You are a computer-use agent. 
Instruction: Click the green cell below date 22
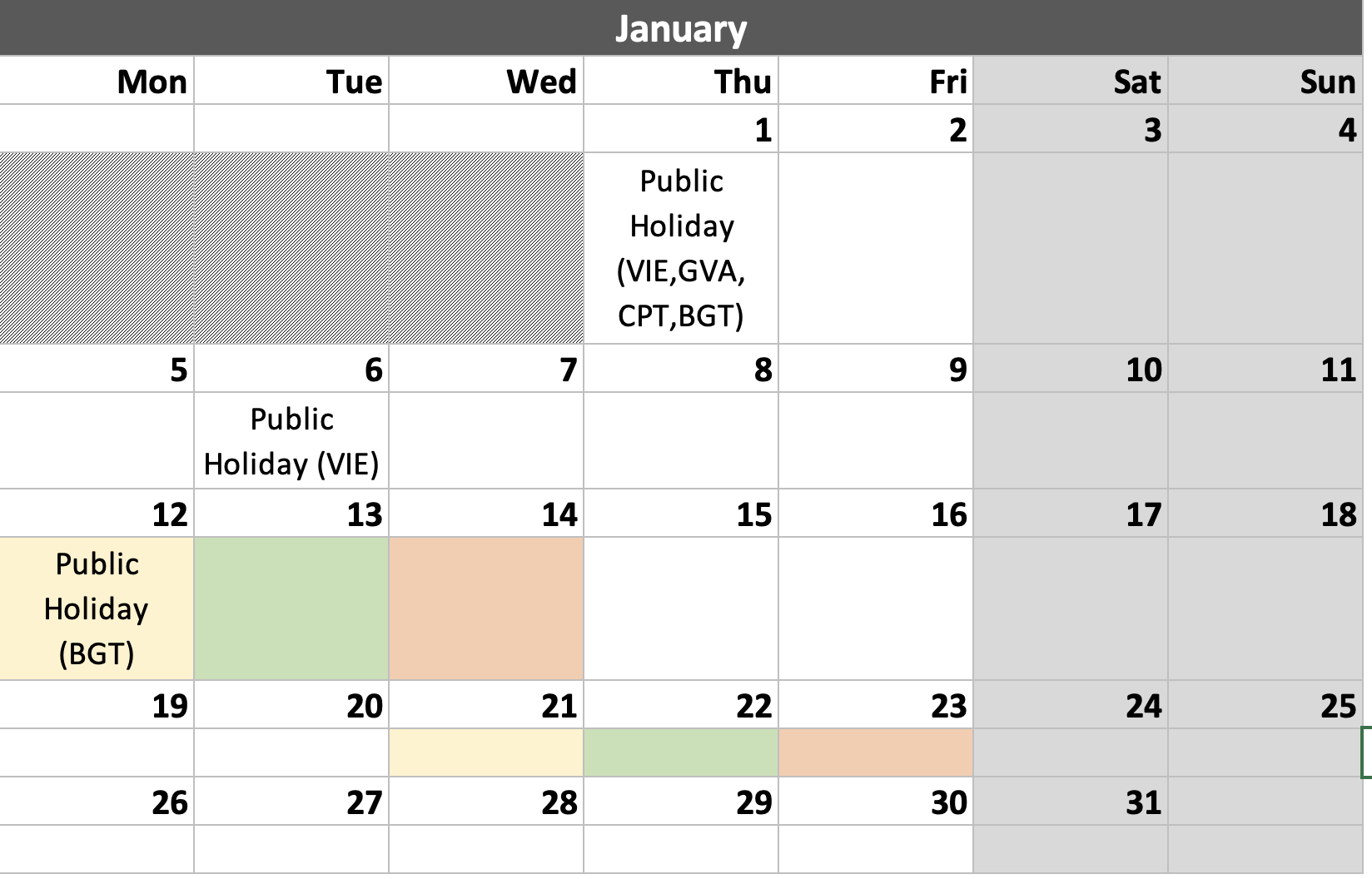pyautogui.click(x=681, y=752)
